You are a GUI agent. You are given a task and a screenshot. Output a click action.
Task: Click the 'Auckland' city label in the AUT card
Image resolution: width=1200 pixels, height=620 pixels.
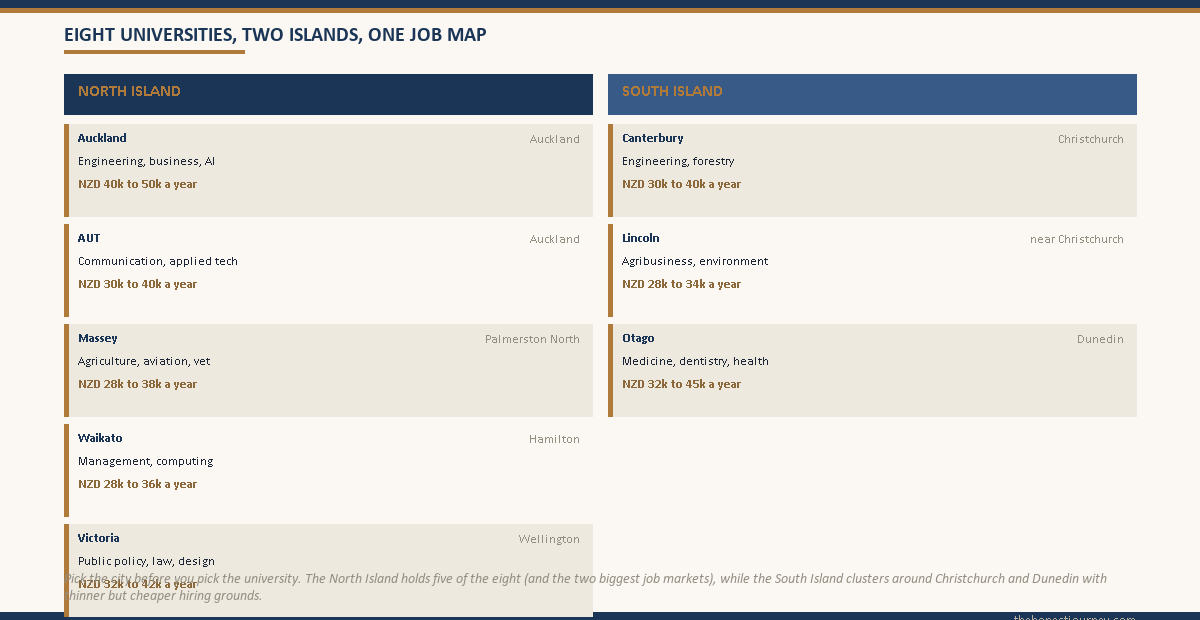coord(555,239)
